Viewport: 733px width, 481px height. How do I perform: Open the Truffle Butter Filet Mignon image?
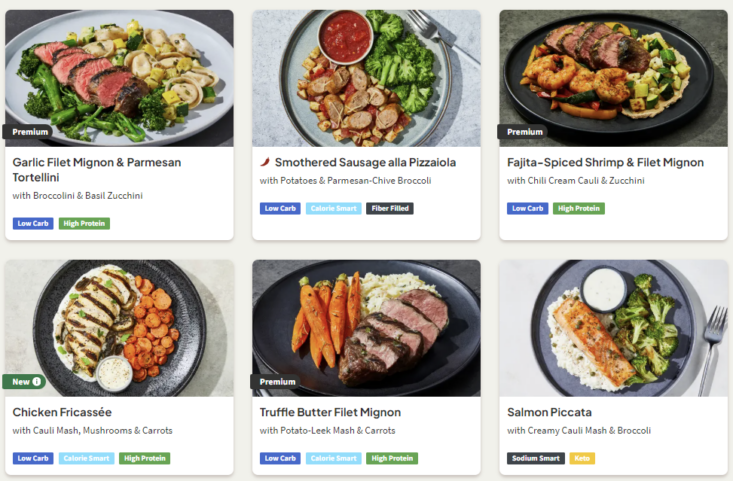tap(366, 328)
